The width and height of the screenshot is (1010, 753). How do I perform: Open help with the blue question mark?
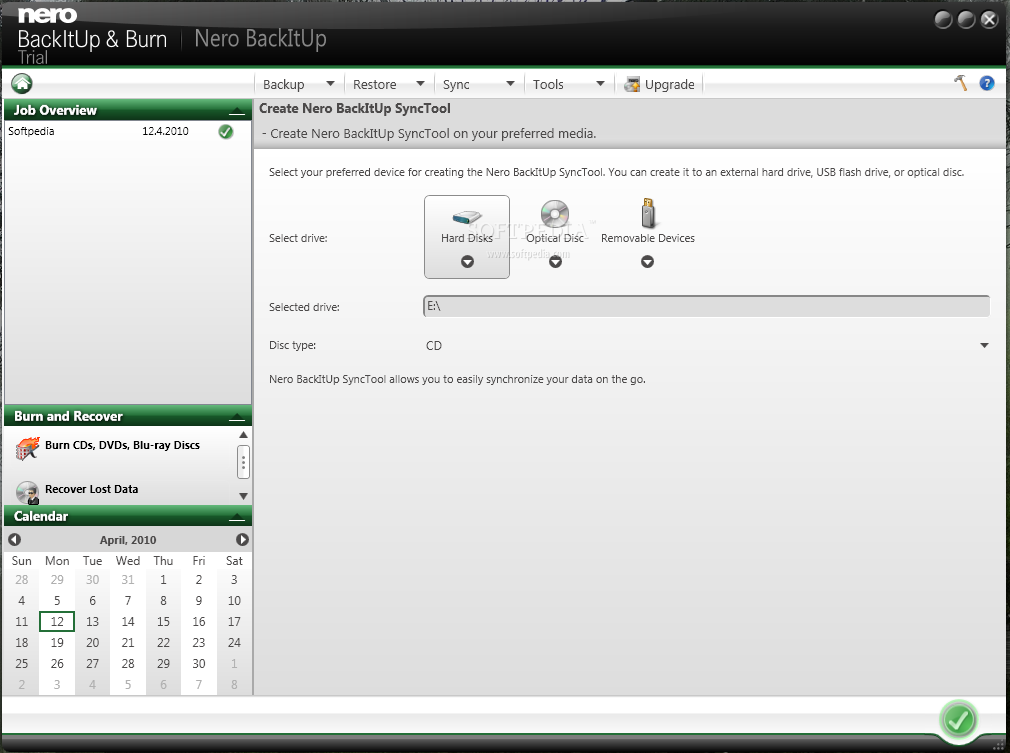987,83
